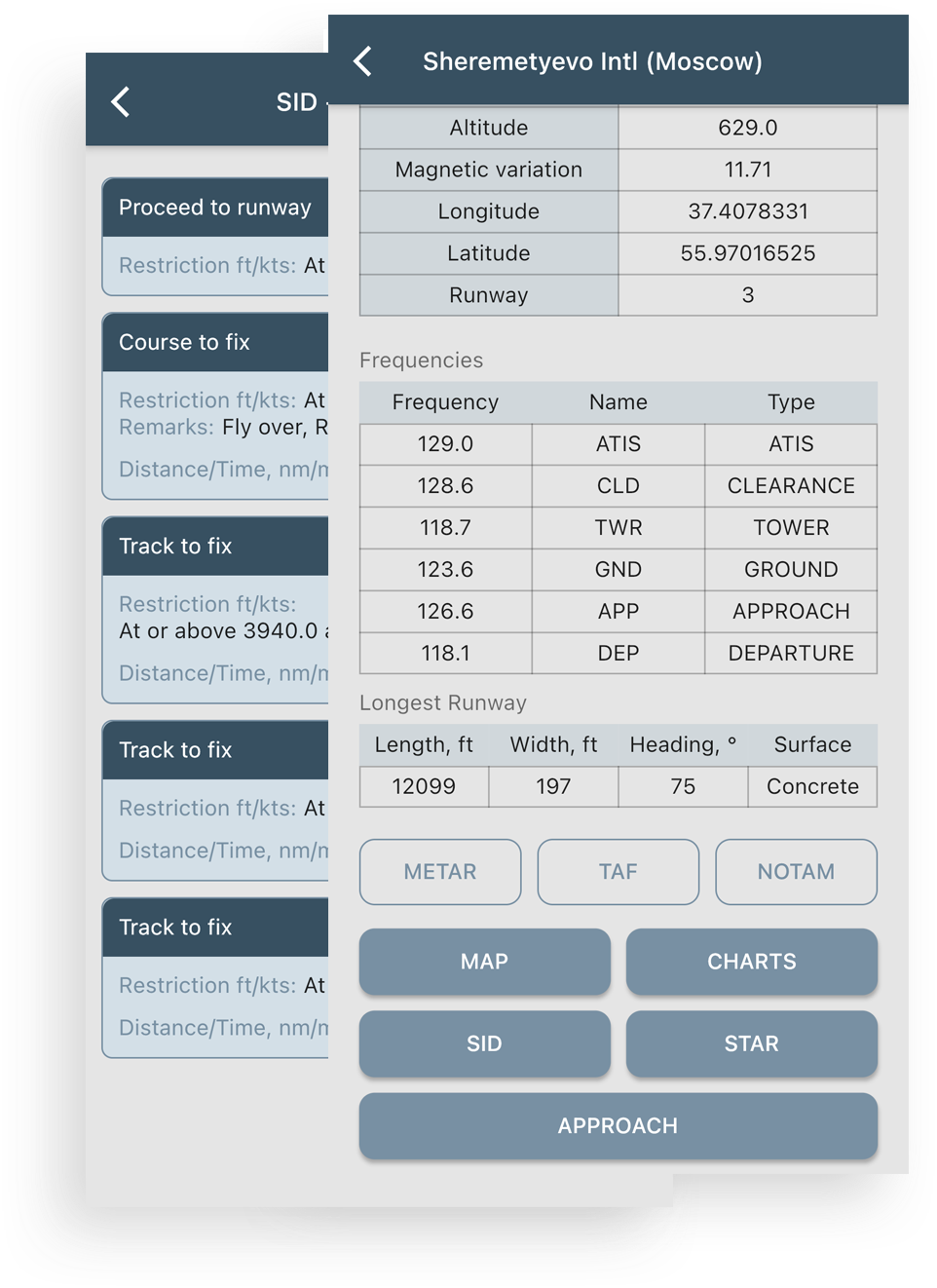This screenshot has width=937, height=1288.
Task: Open the CHARTS section
Action: (x=752, y=962)
